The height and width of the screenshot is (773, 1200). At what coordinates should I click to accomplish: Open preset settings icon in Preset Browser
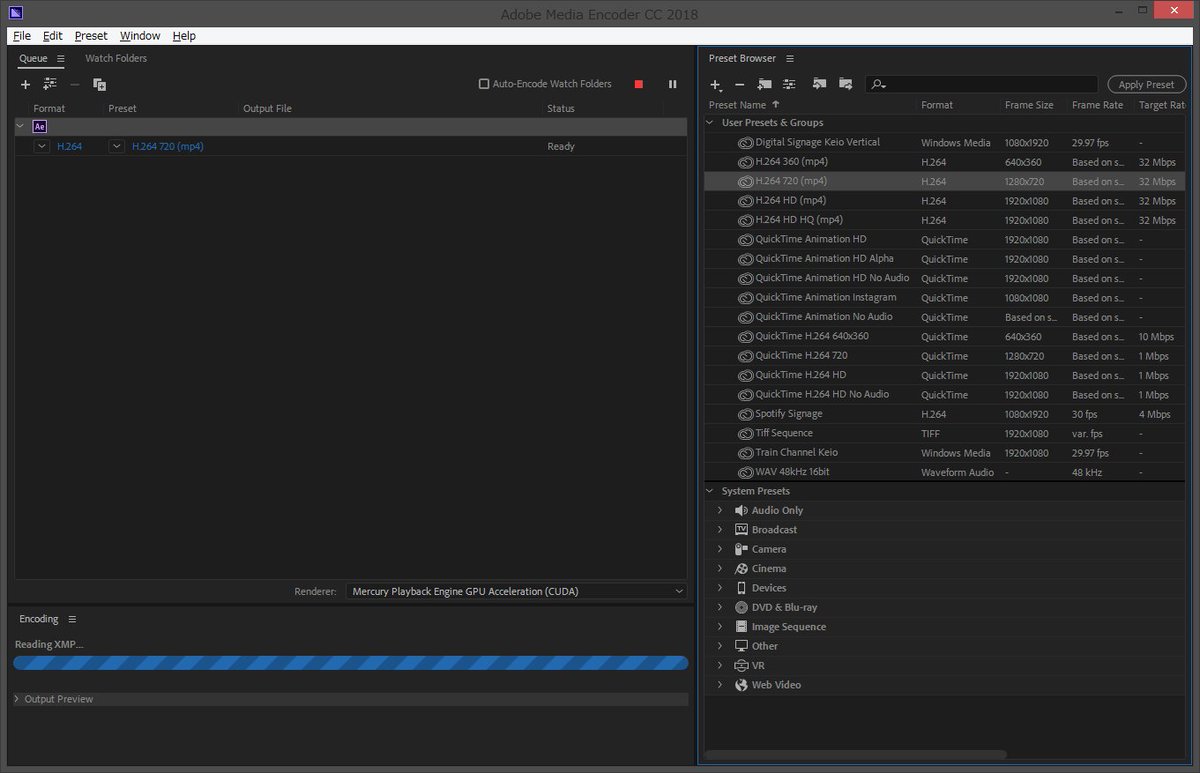789,85
